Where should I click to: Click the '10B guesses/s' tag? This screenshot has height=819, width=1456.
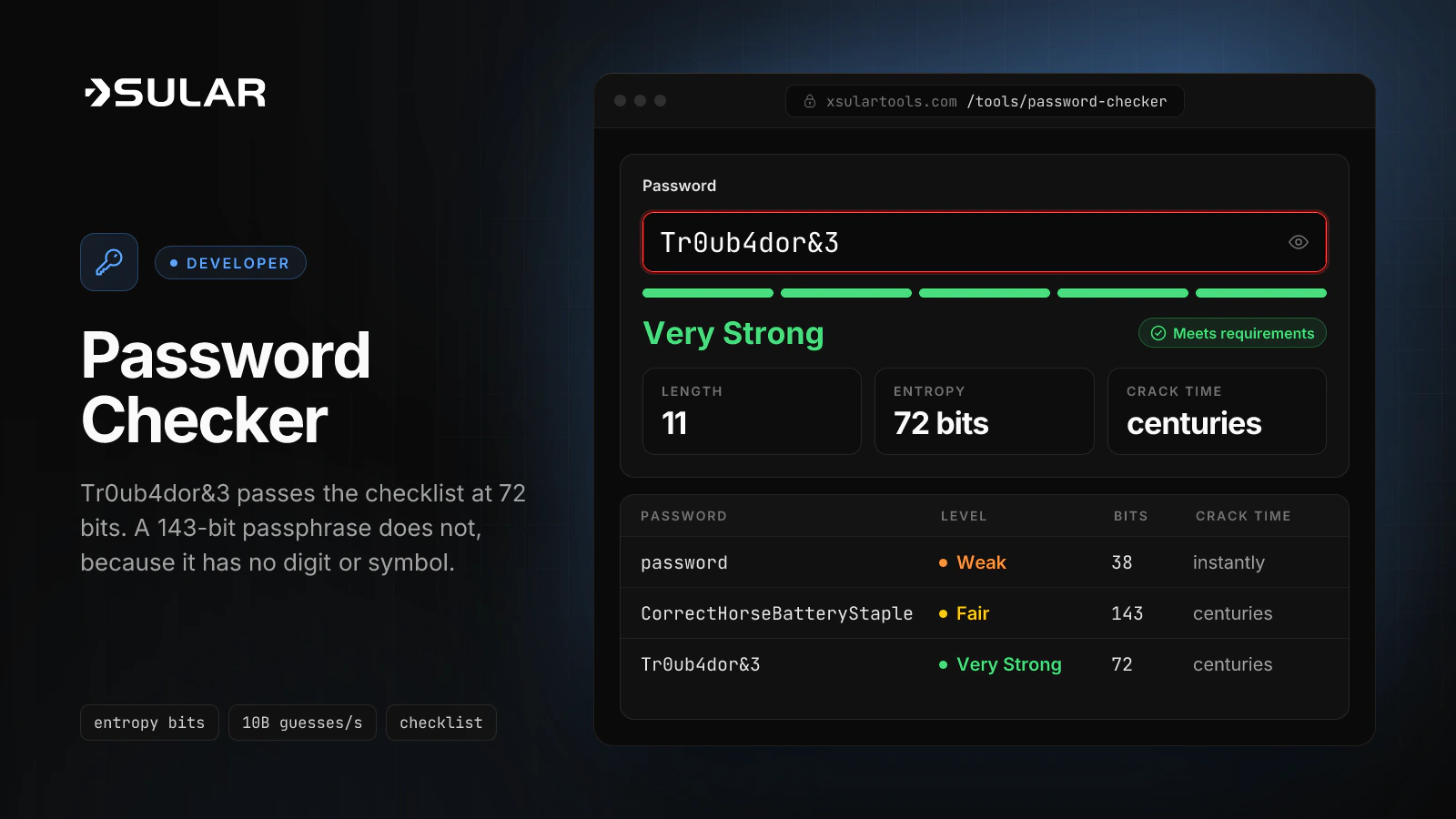[302, 723]
